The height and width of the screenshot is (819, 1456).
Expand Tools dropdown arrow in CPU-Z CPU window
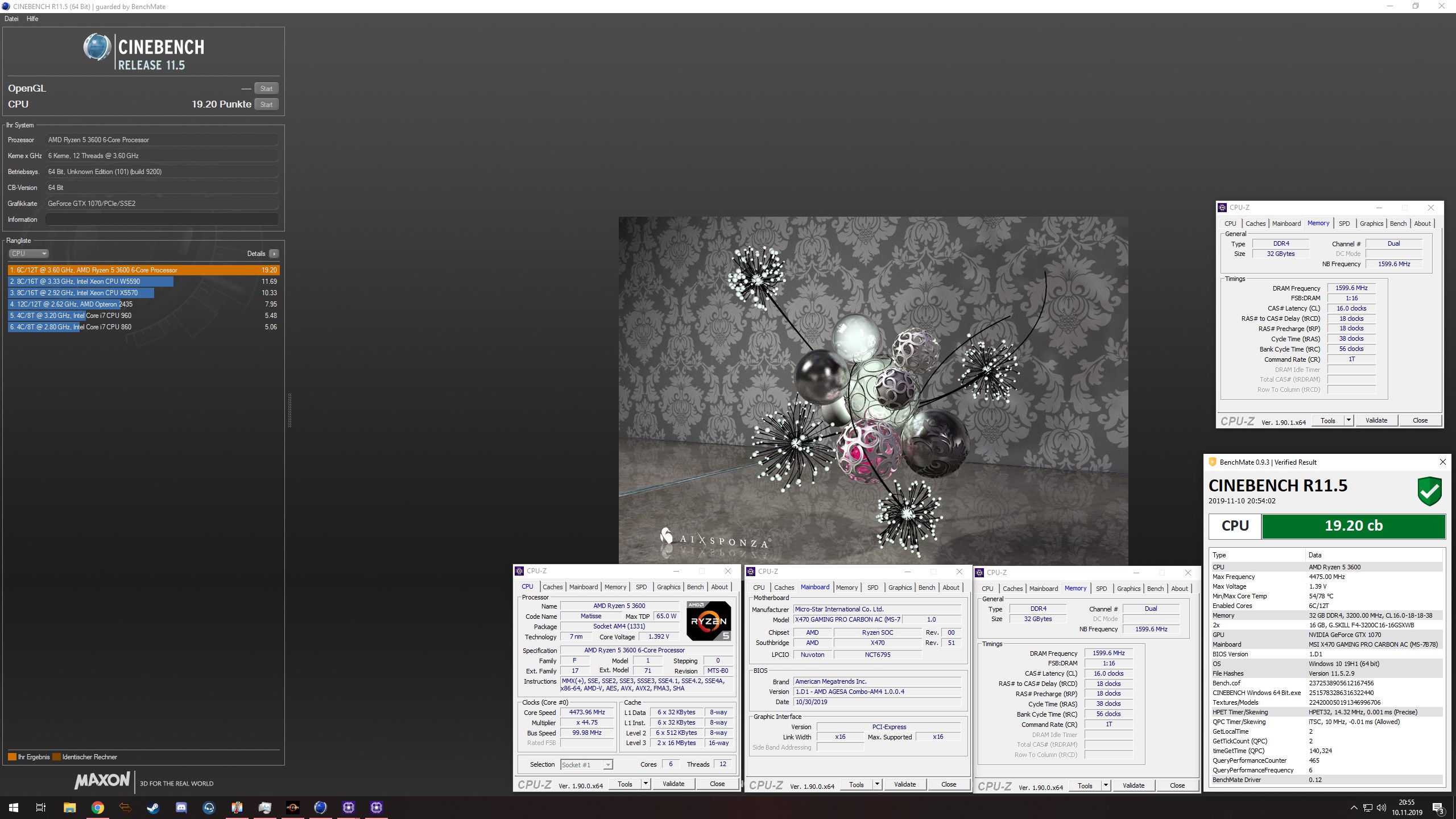(646, 784)
